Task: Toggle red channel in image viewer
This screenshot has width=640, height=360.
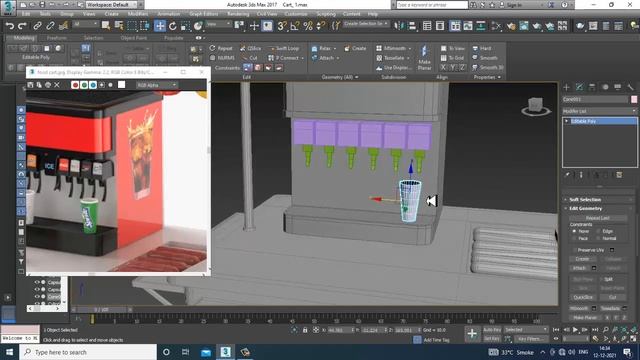Action: click(75, 85)
